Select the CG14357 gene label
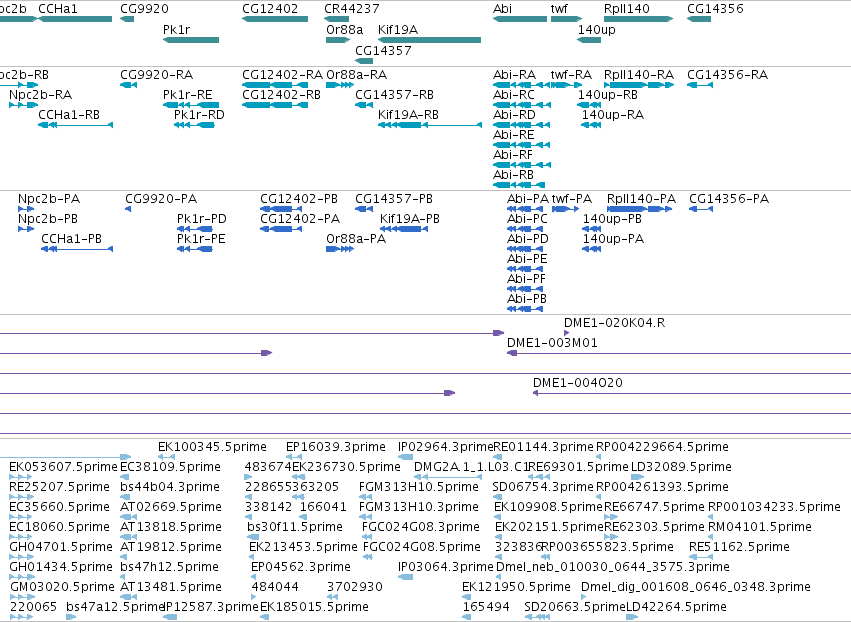 [x=383, y=50]
